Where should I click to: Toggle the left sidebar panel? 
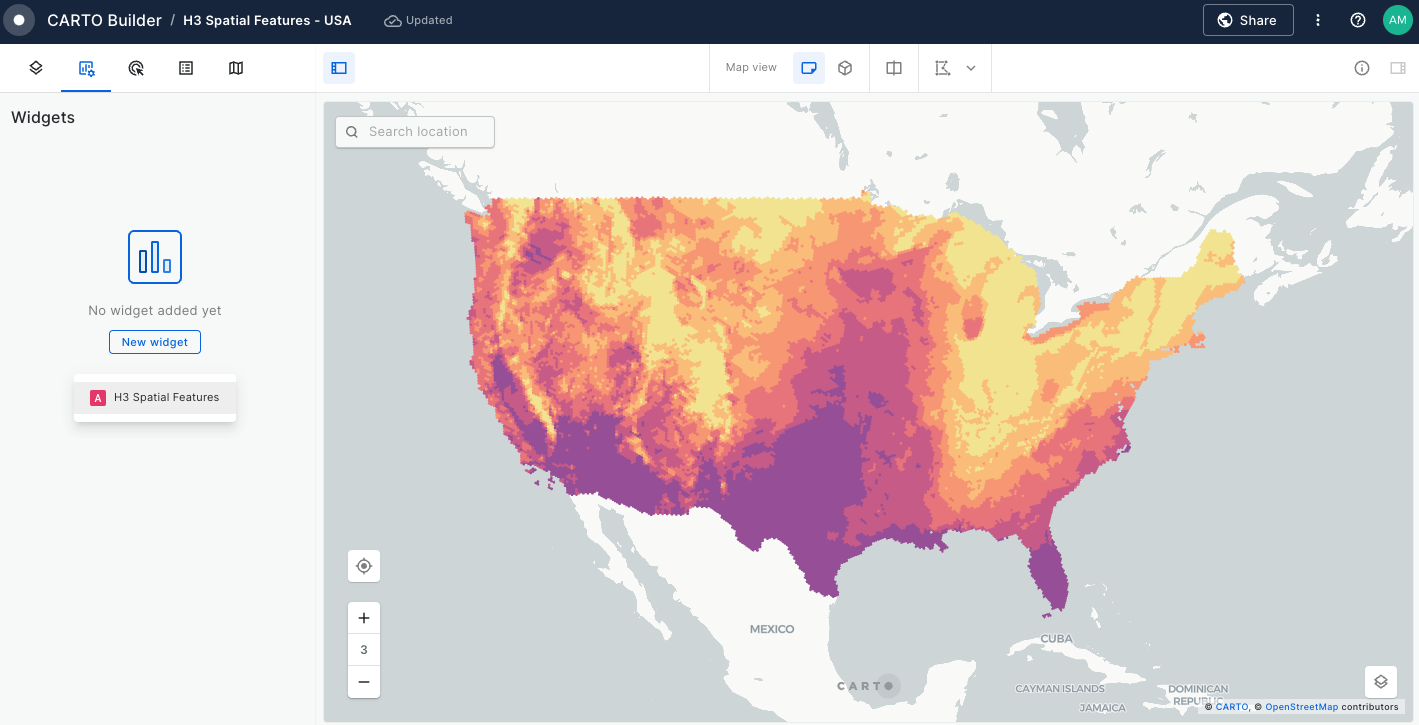pyautogui.click(x=339, y=68)
